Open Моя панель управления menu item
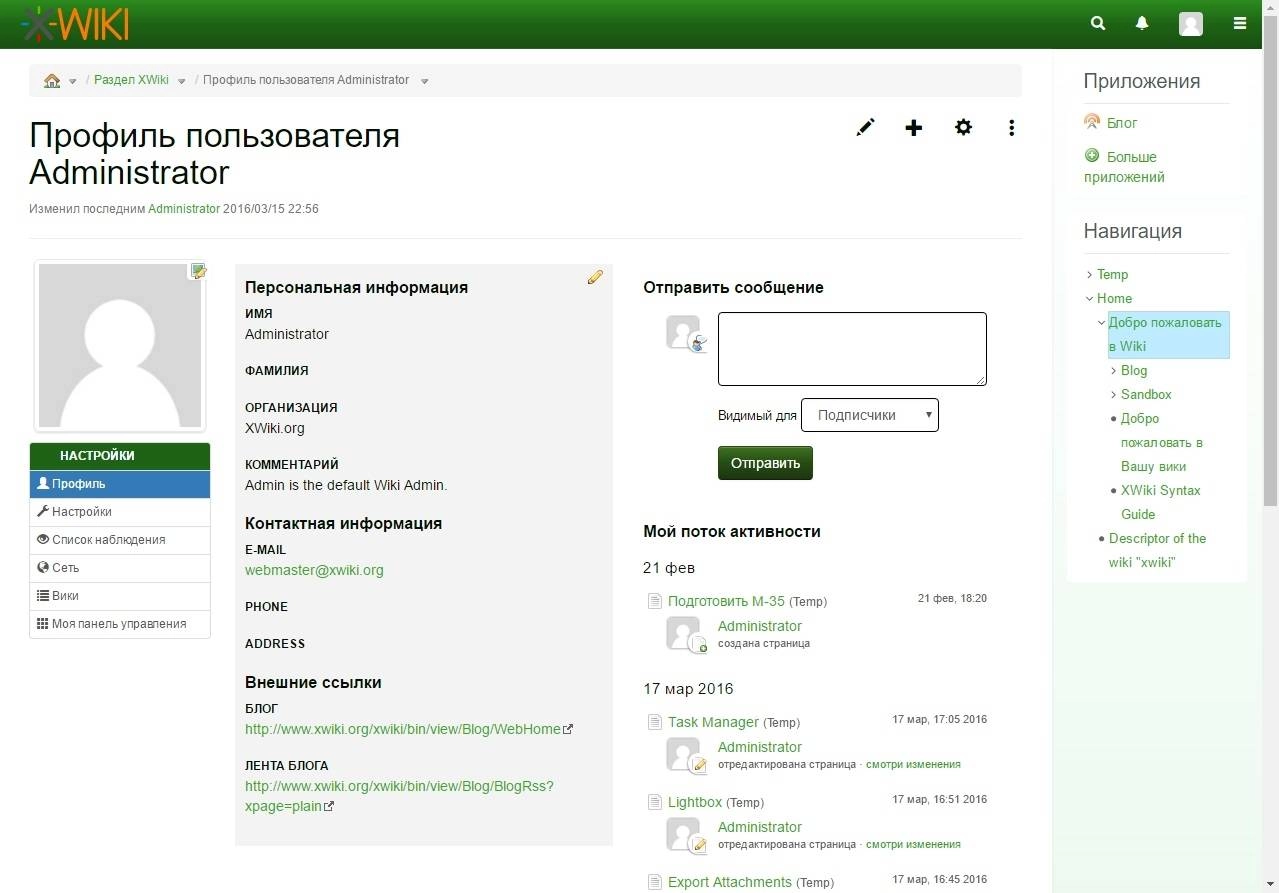 [x=120, y=624]
